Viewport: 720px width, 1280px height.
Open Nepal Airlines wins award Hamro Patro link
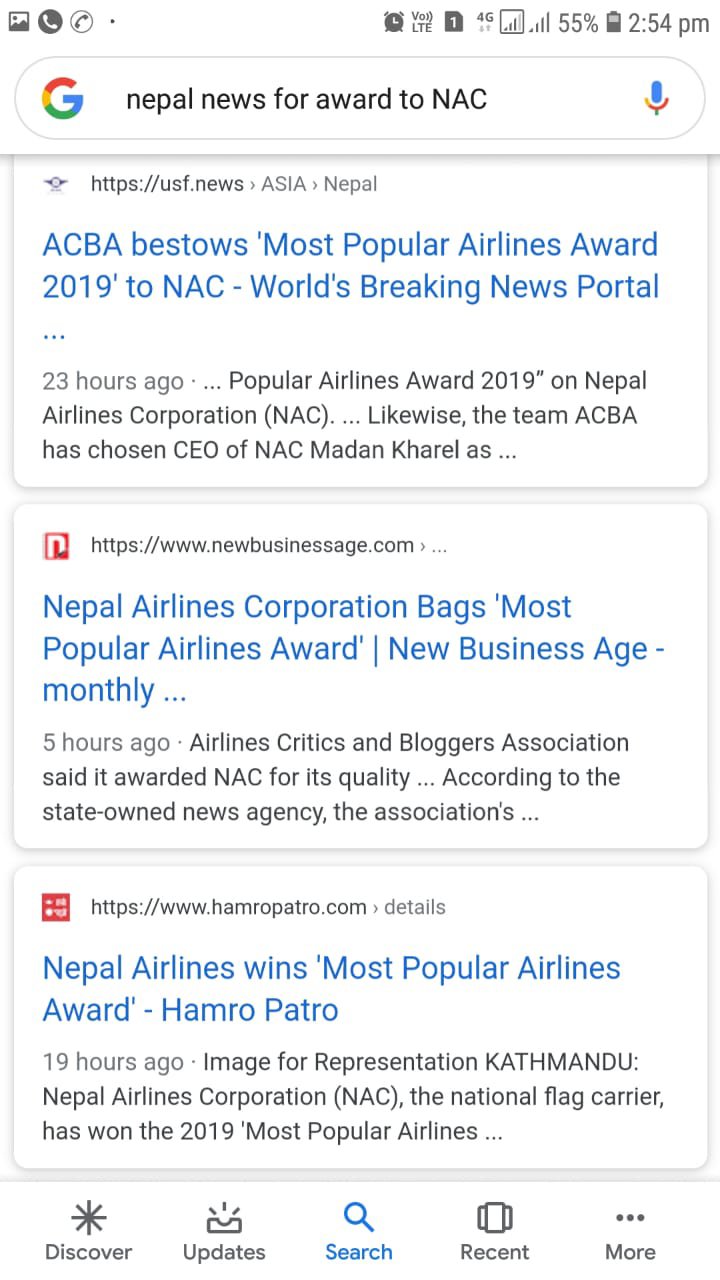click(x=331, y=989)
